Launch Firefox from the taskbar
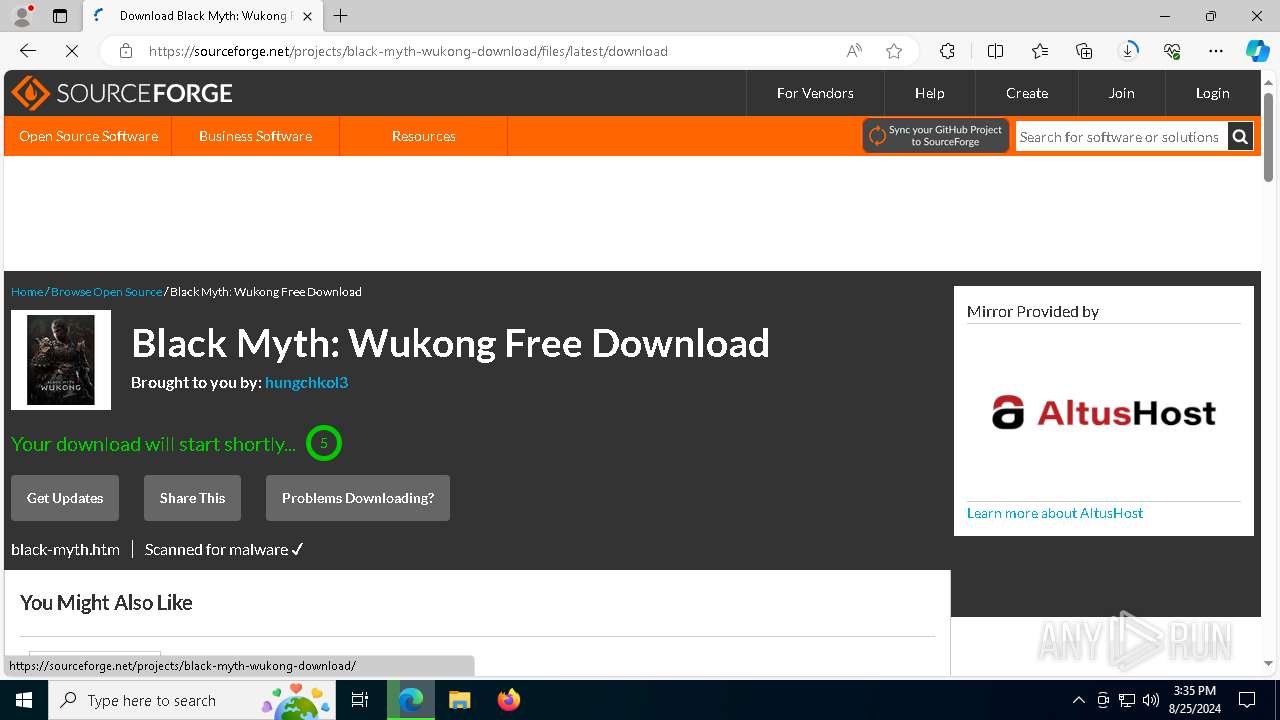Viewport: 1280px width, 720px height. pyautogui.click(x=508, y=700)
